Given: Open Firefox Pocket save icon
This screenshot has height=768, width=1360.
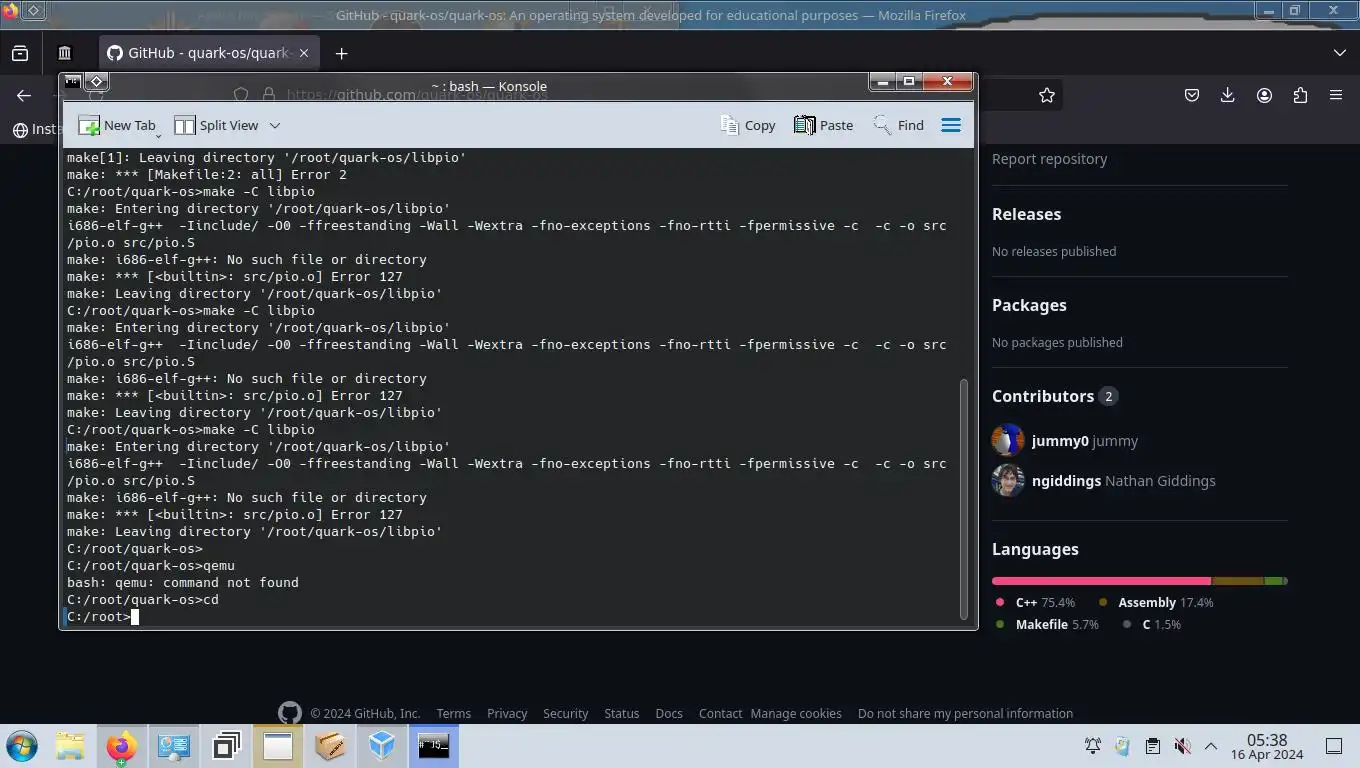Looking at the screenshot, I should pos(1192,95).
